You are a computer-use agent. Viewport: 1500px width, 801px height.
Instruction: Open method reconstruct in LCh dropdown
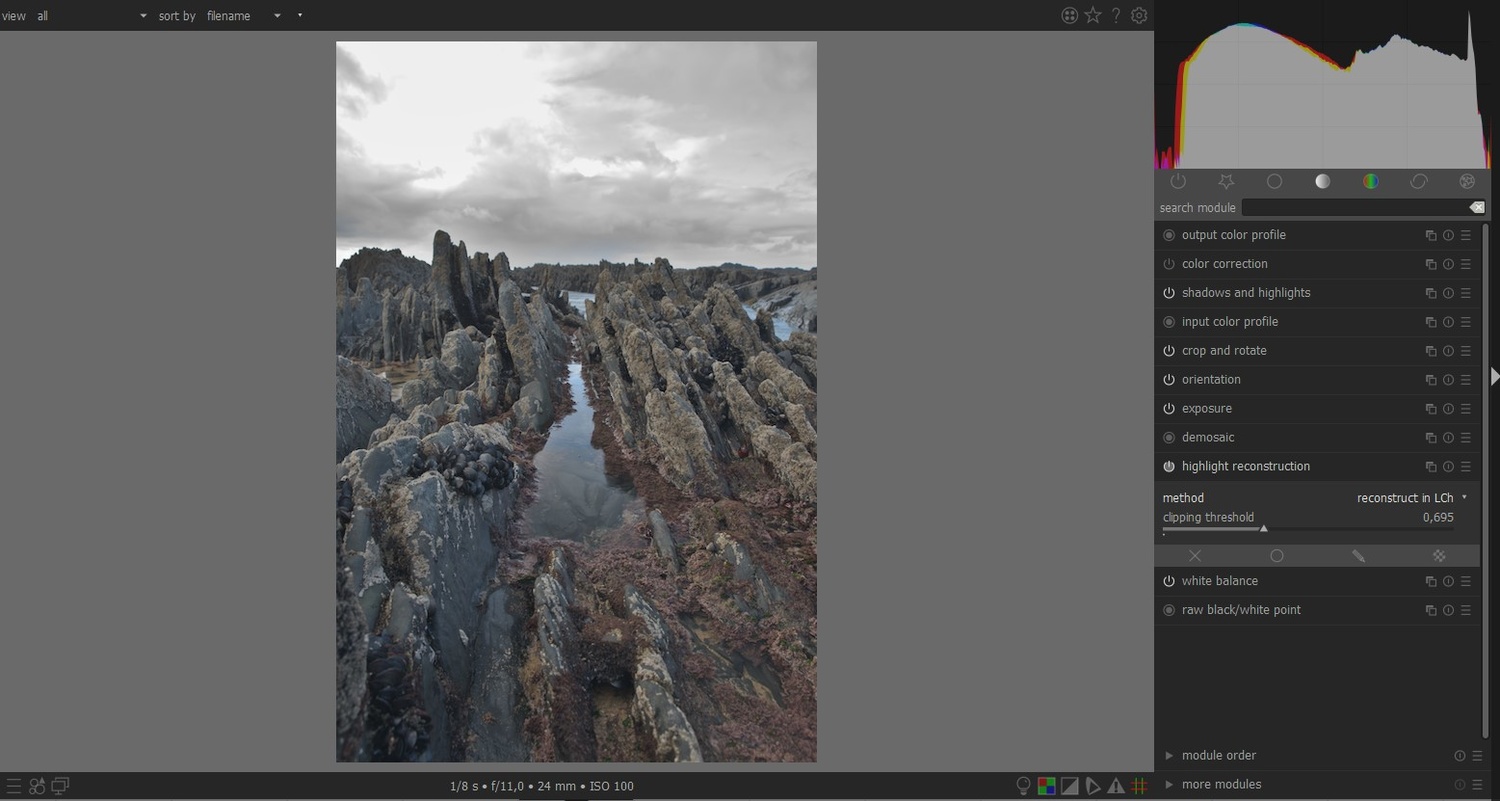point(1411,498)
